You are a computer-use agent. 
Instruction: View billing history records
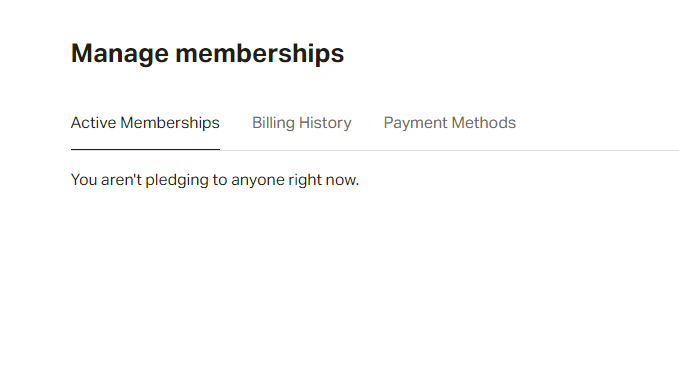[x=301, y=123]
